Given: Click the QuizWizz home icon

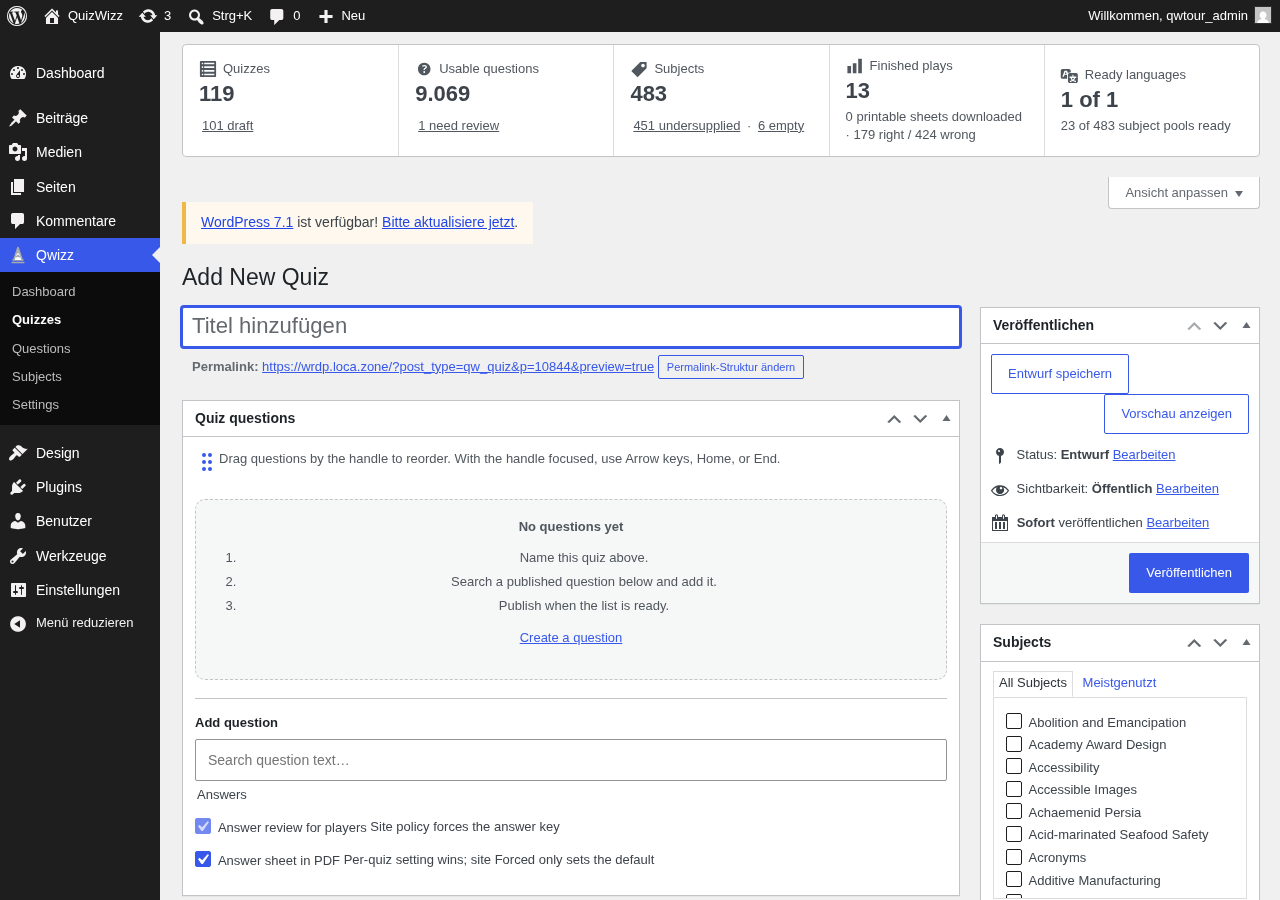Looking at the screenshot, I should click(x=52, y=16).
